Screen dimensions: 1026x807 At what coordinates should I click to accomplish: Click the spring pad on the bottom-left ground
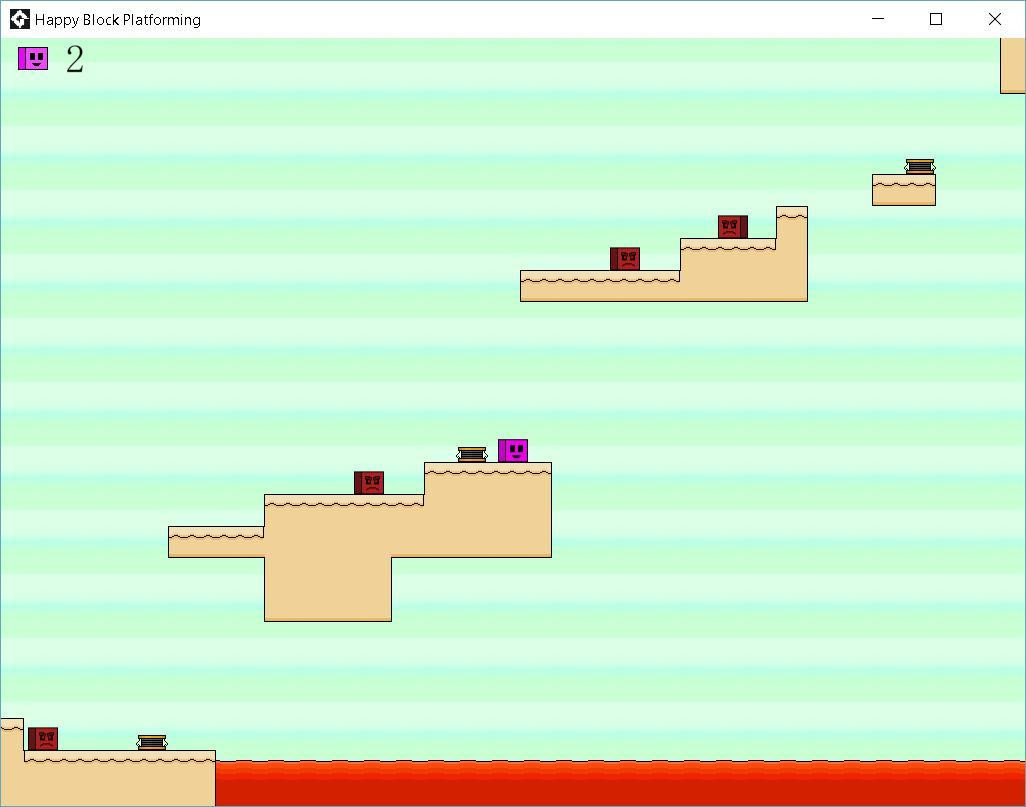152,743
